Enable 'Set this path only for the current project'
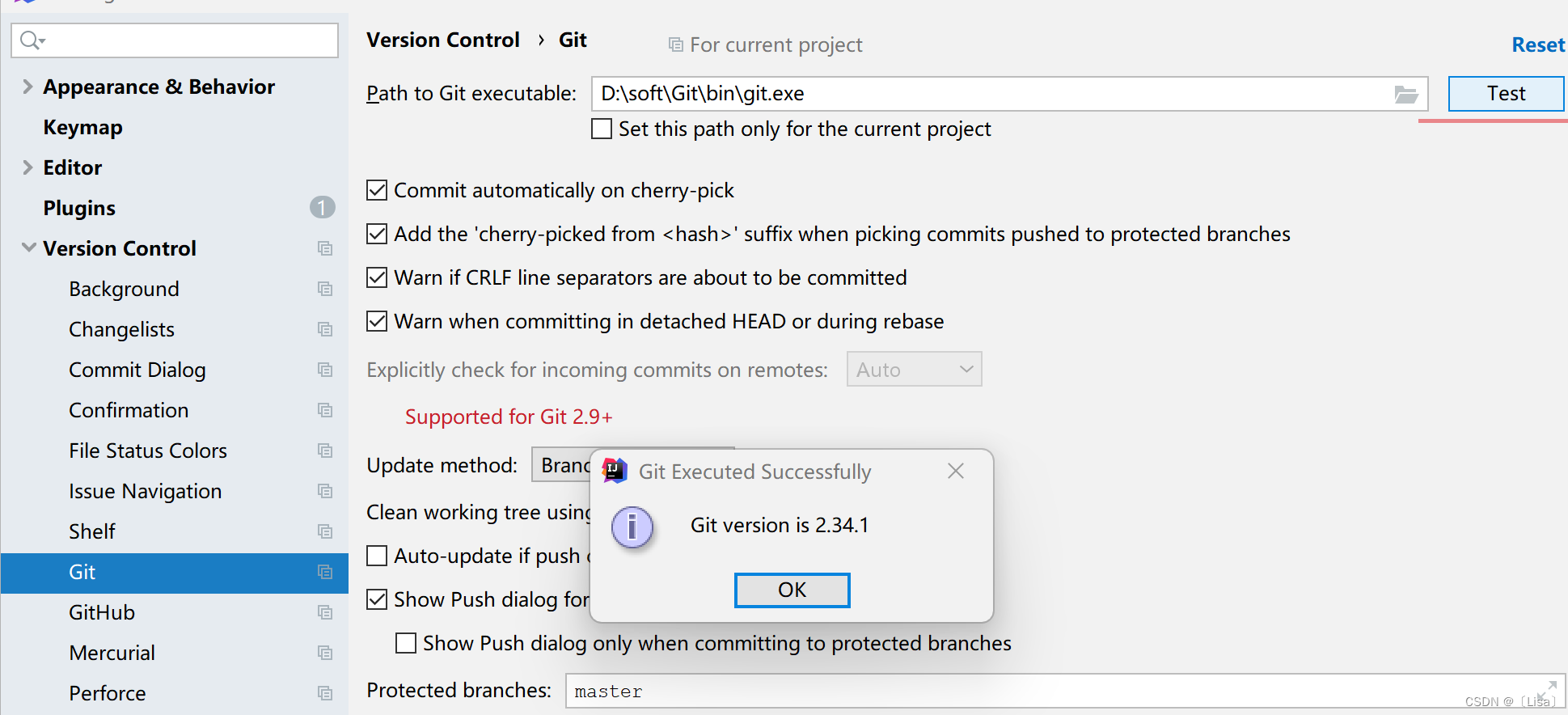 [x=601, y=129]
